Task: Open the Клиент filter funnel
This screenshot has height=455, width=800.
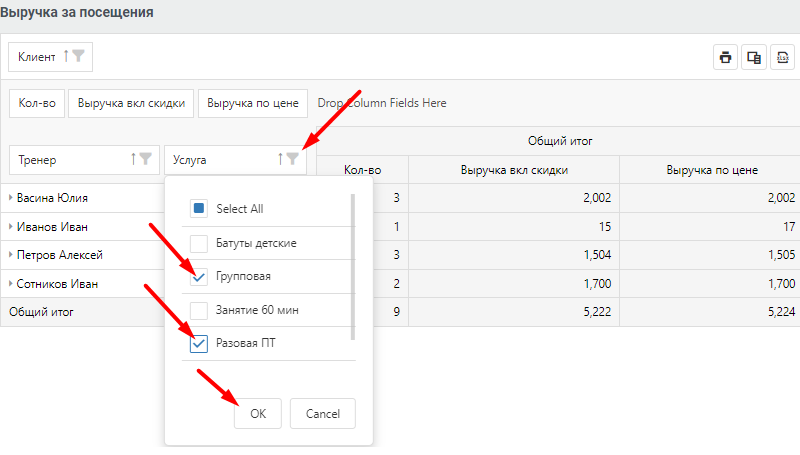Action: pyautogui.click(x=78, y=56)
